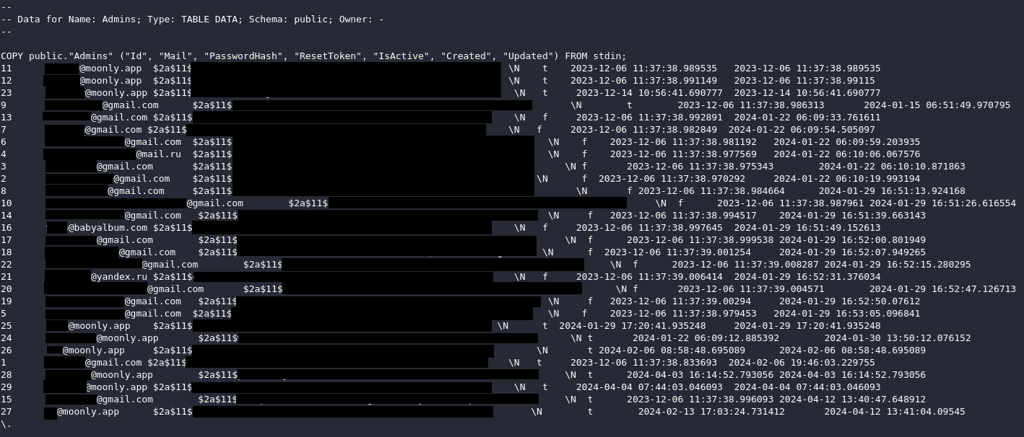The image size is (1024, 437).
Task: Click timestamp 2024-01-29 16:51:26.616554
Action: [x=942, y=203]
